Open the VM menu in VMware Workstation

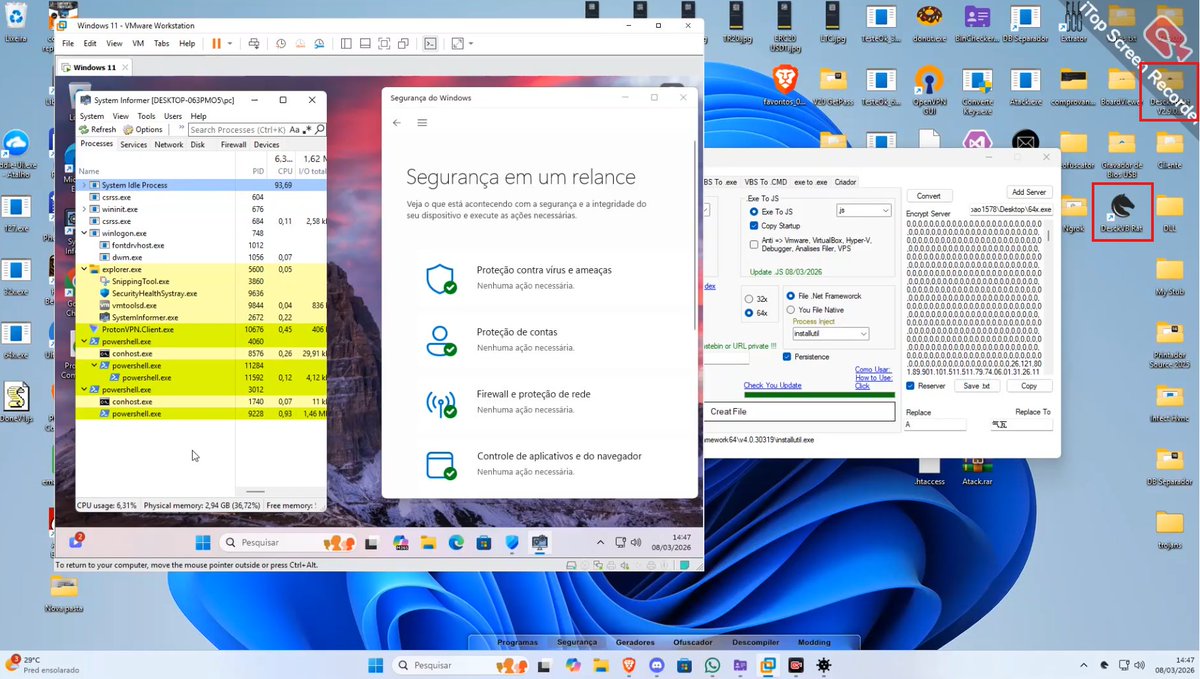[x=138, y=44]
